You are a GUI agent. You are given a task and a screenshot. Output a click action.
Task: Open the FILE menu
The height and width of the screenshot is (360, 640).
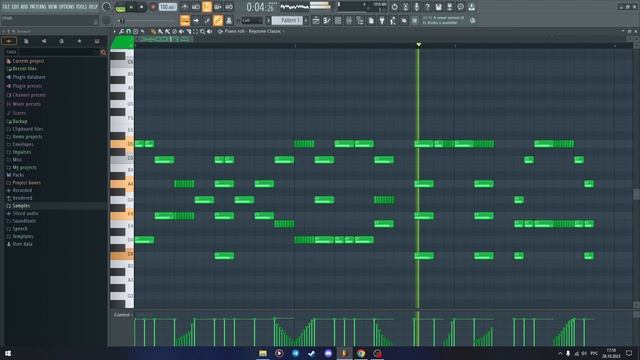click(x=6, y=7)
